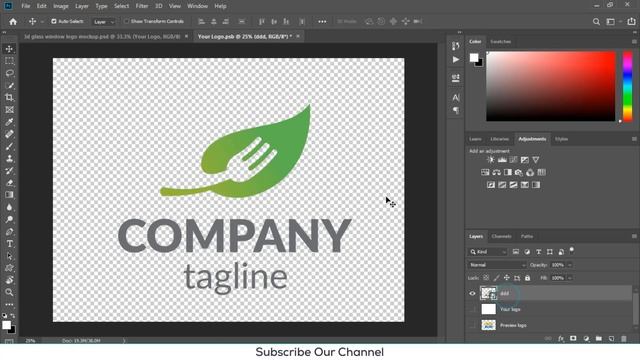
Task: Add a layer mask
Action: [x=573, y=338]
